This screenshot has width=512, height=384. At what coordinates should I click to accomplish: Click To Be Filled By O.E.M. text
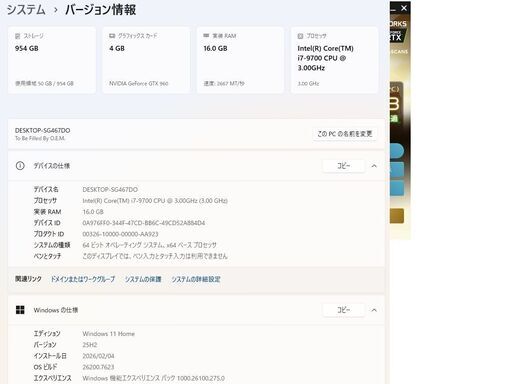(x=40, y=138)
